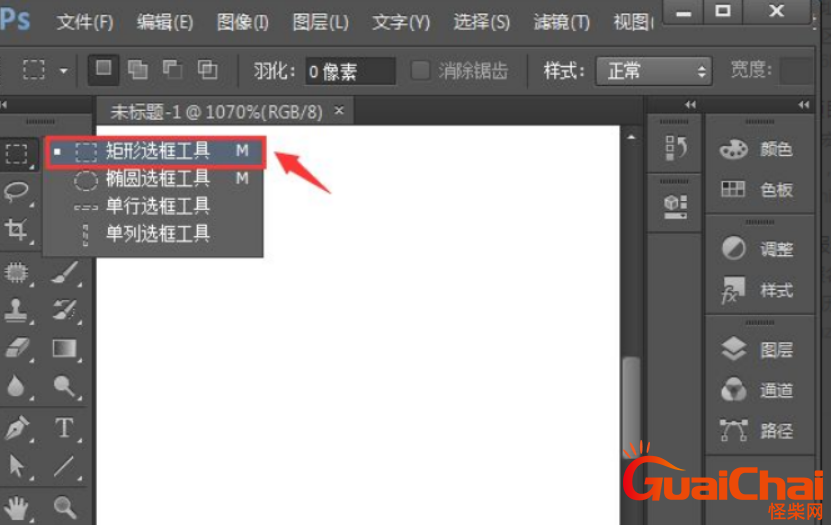Enable the 消除锯齿 anti-alias checkbox
Image resolution: width=831 pixels, height=525 pixels.
point(421,71)
